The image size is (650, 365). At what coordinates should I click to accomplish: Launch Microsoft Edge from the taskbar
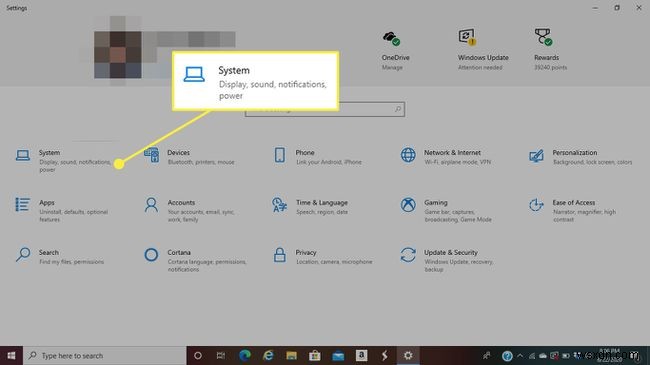point(245,355)
